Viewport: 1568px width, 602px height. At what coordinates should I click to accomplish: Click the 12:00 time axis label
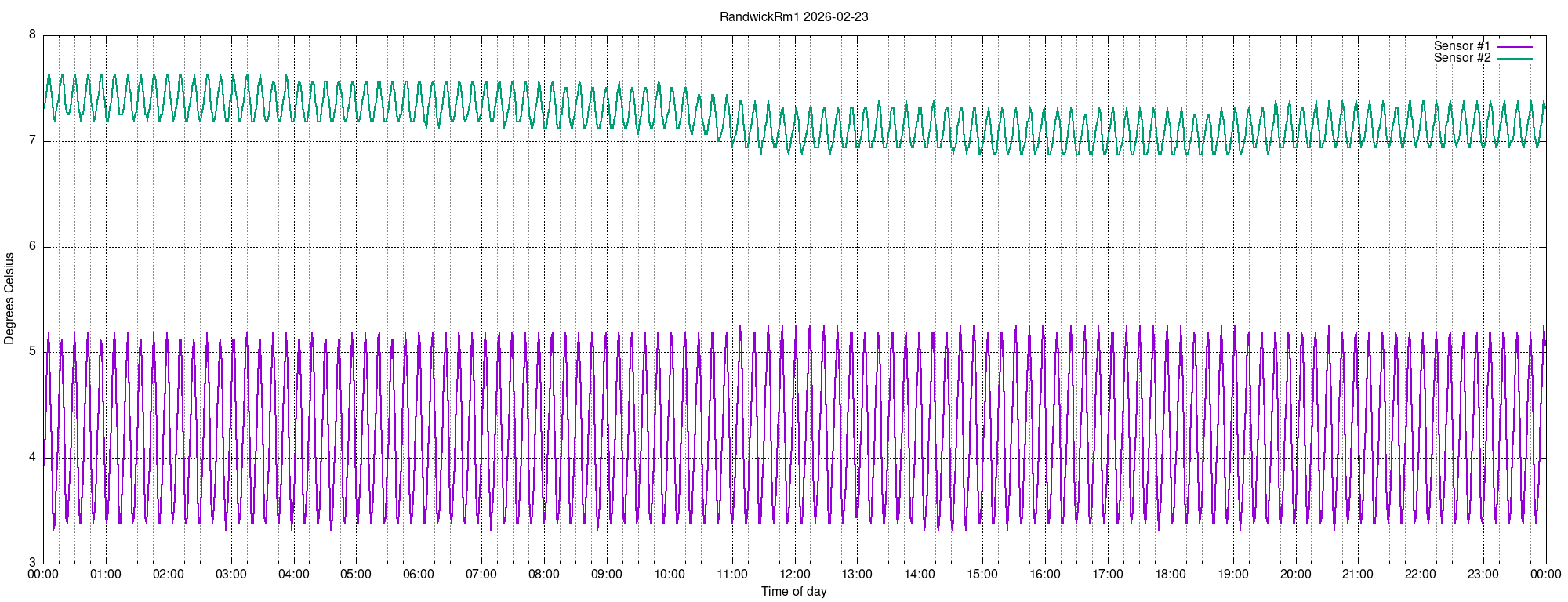[794, 575]
